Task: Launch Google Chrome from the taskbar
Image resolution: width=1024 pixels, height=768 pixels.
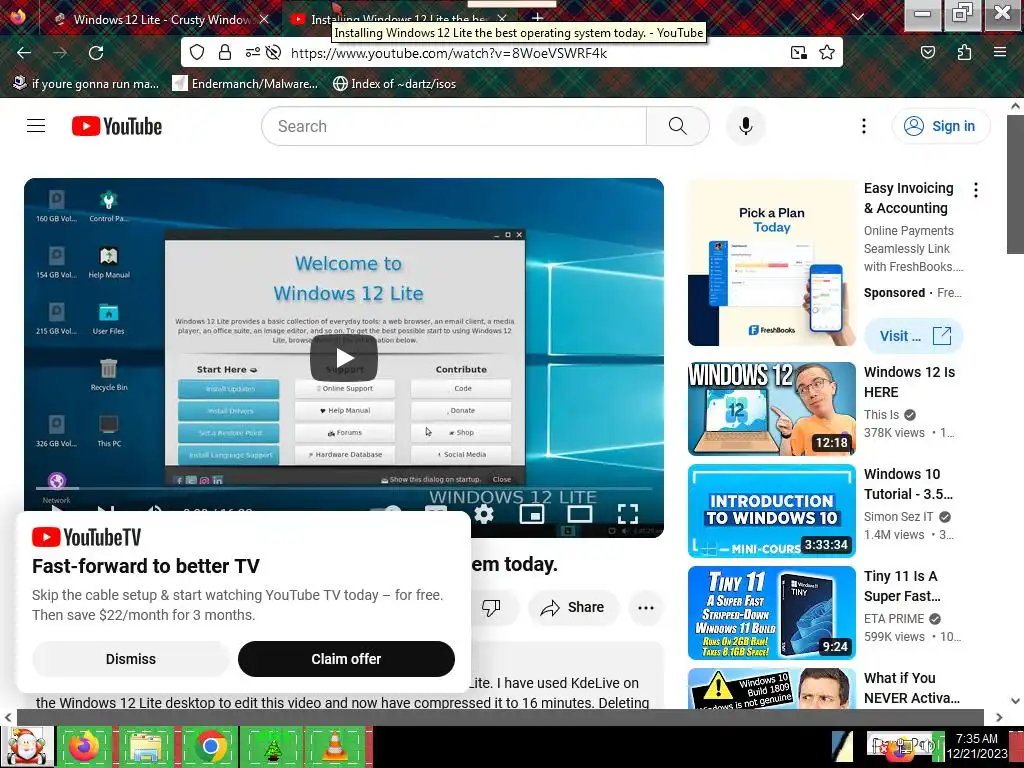Action: point(210,746)
